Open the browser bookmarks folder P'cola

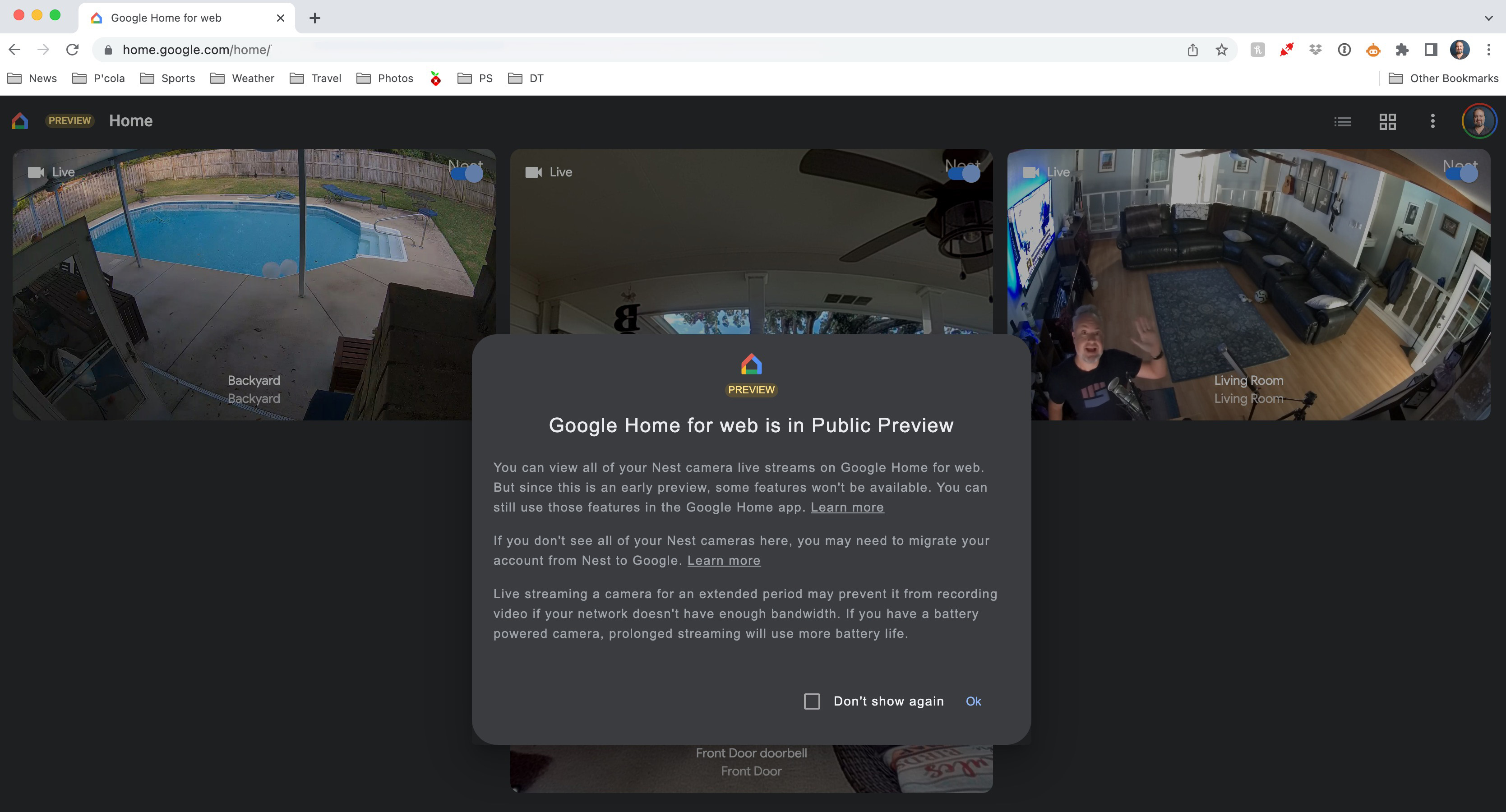click(107, 77)
